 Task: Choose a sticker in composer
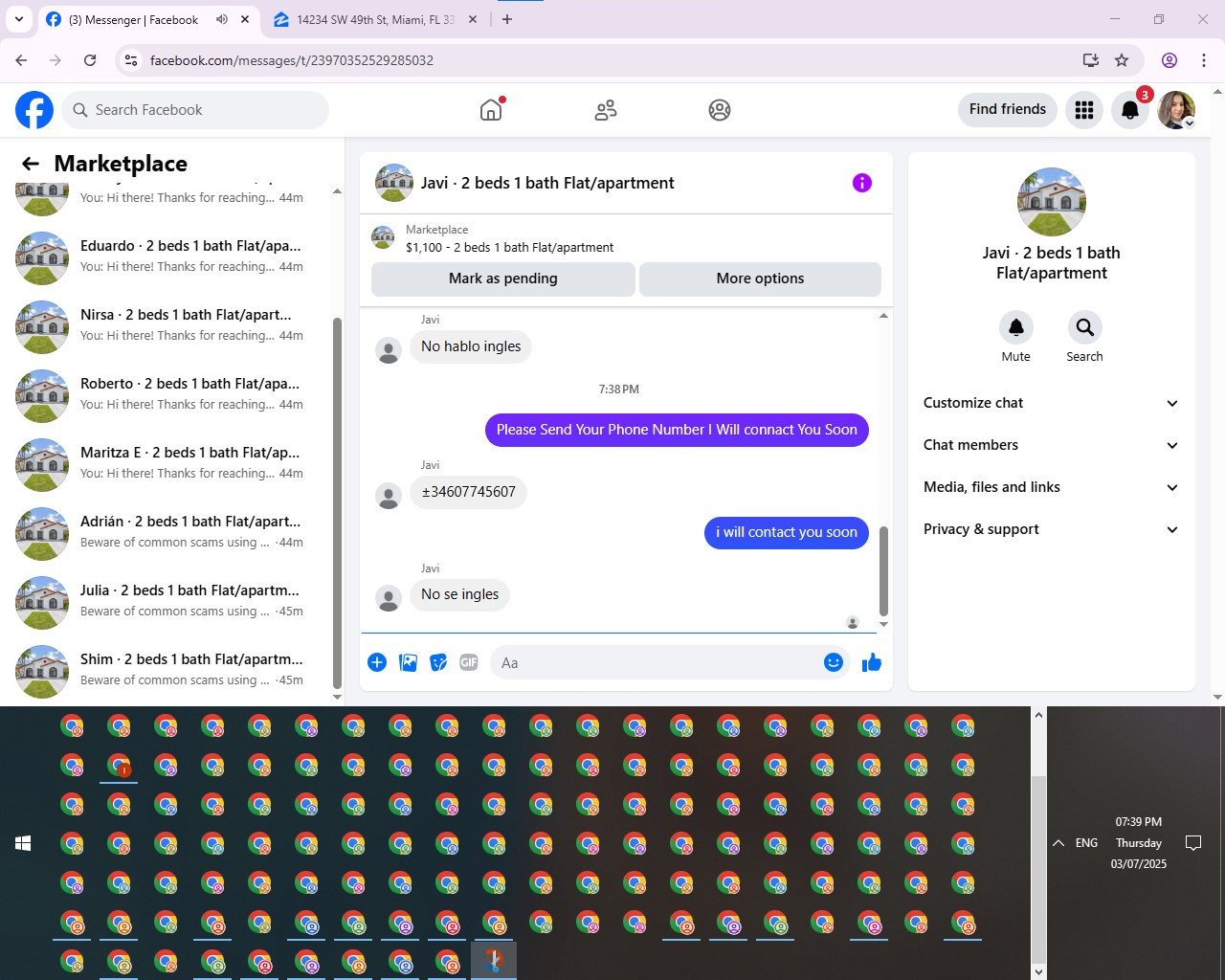click(438, 662)
